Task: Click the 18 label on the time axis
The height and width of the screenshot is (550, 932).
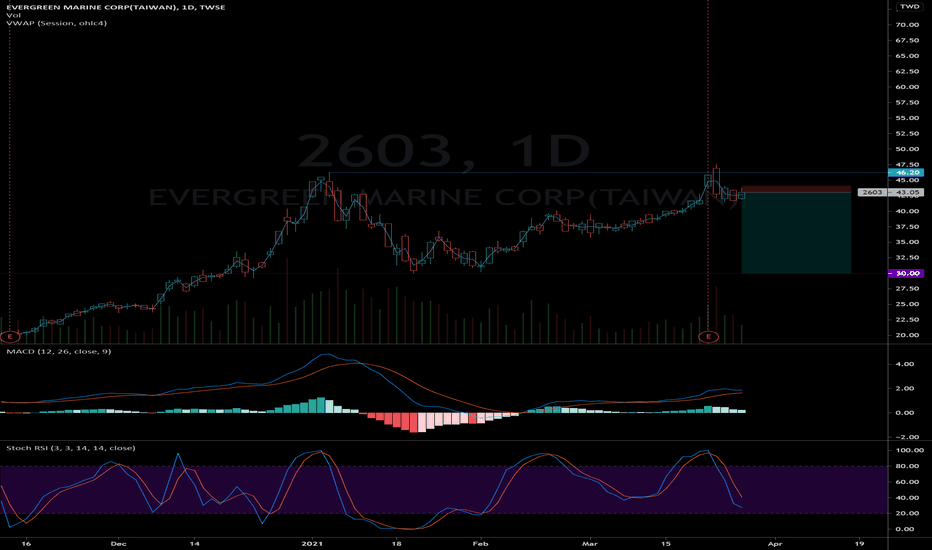Action: [x=396, y=543]
